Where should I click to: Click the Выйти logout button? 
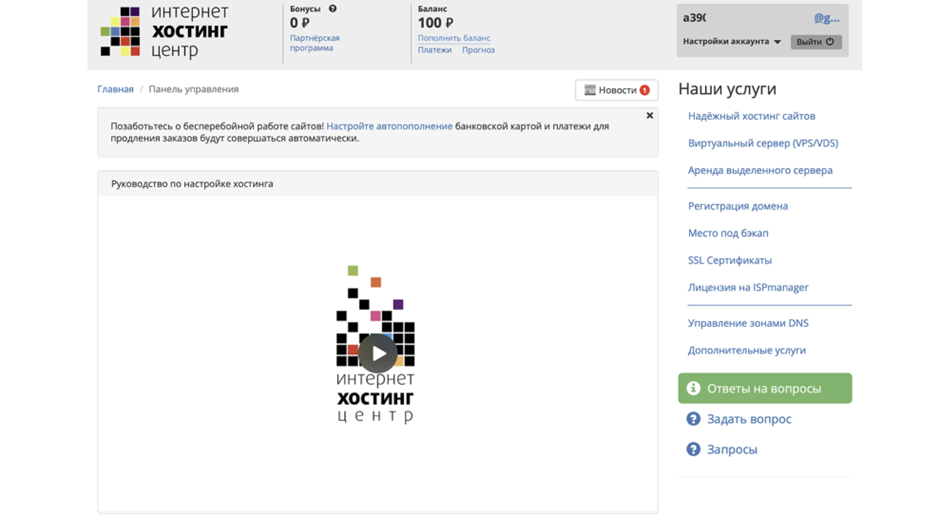tap(816, 41)
